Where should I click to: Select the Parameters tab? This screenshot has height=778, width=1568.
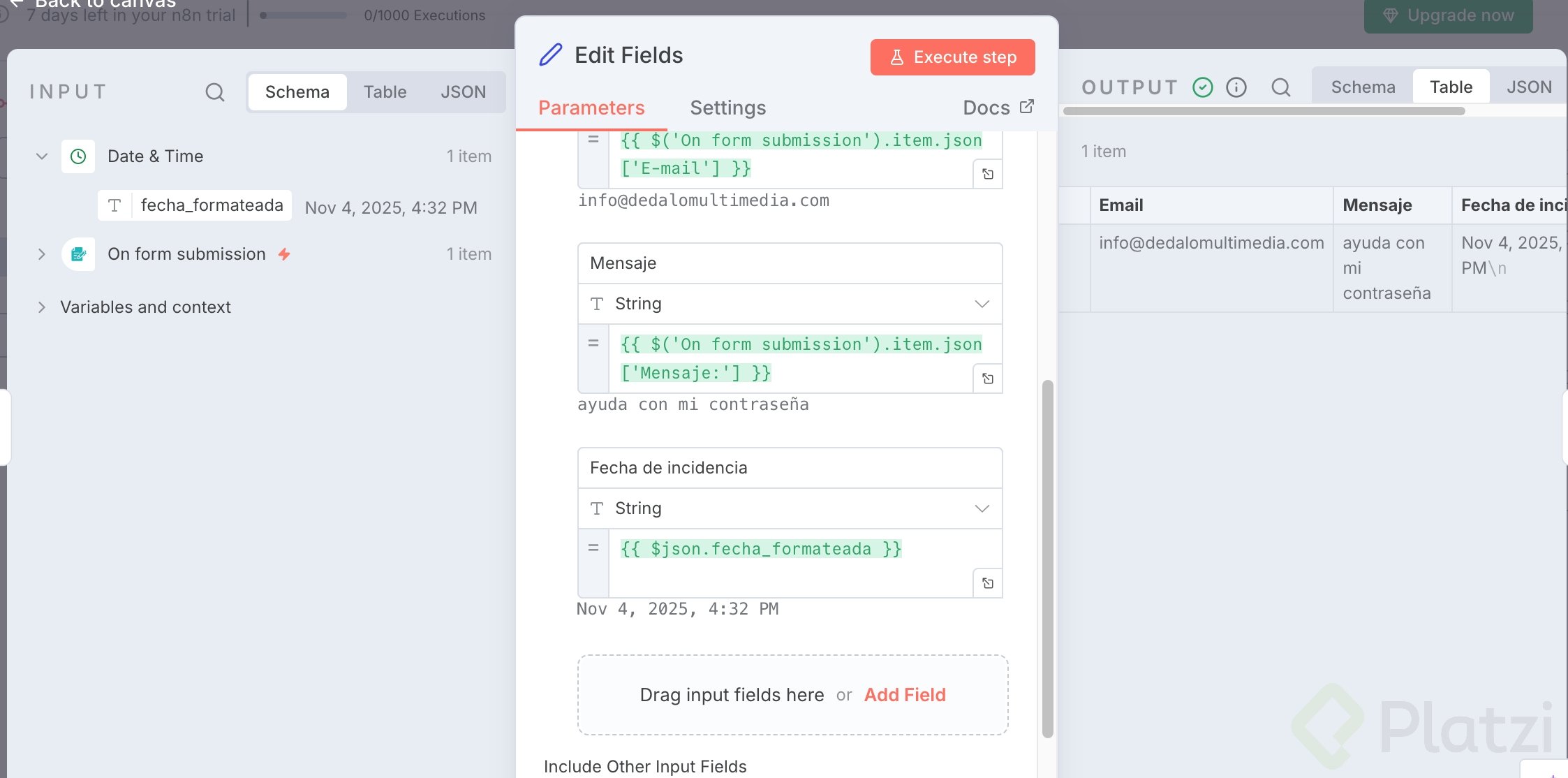(591, 108)
